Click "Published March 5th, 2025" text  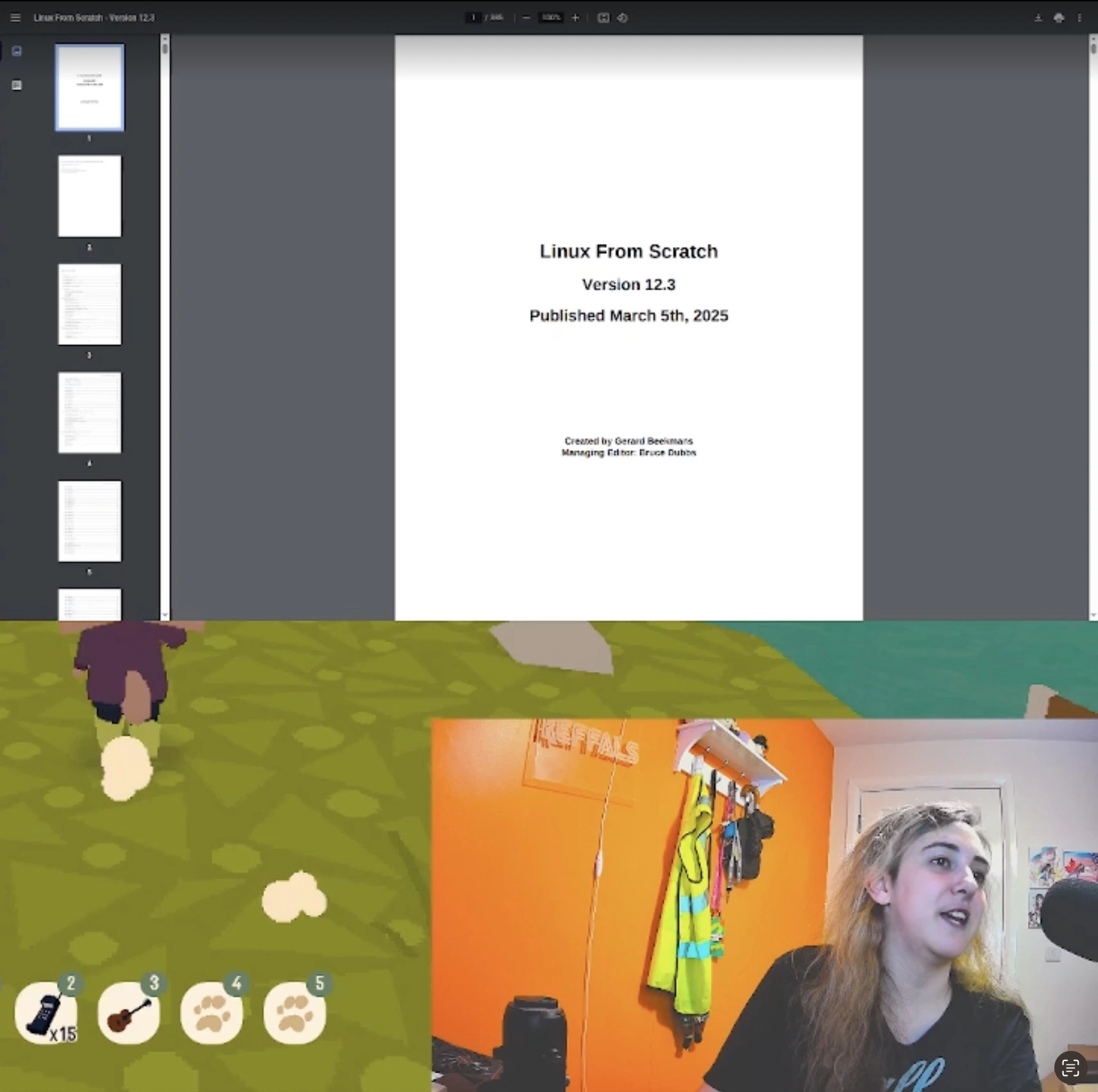(x=629, y=315)
